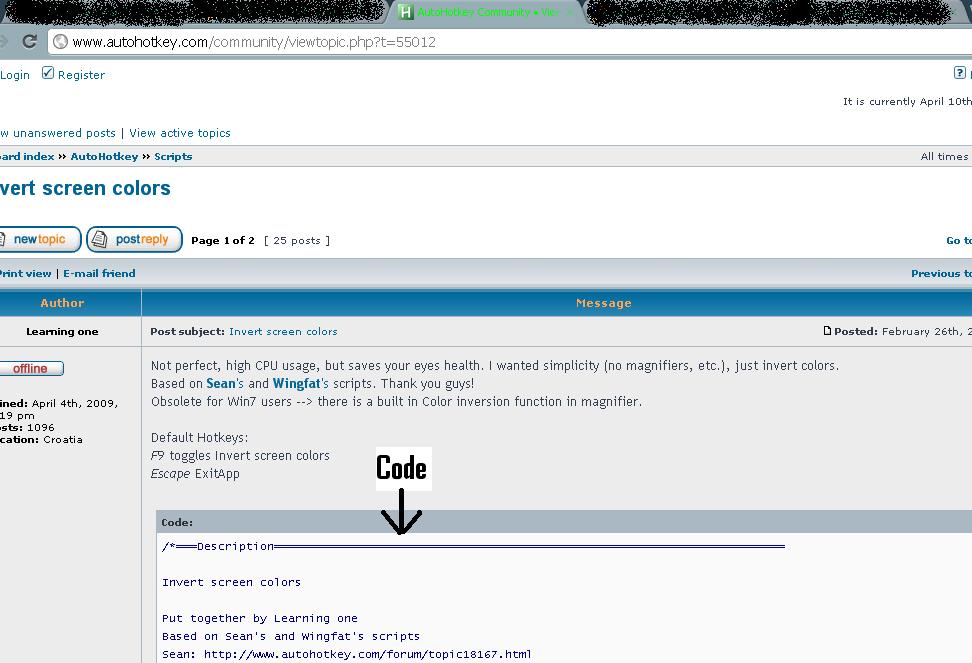Click the small post icon beside Posted
The height and width of the screenshot is (663, 972).
click(x=827, y=331)
